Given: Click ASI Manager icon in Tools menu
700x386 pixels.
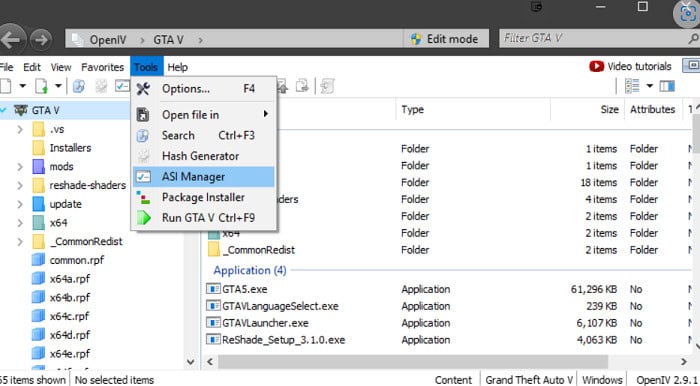Looking at the screenshot, I should pyautogui.click(x=143, y=177).
